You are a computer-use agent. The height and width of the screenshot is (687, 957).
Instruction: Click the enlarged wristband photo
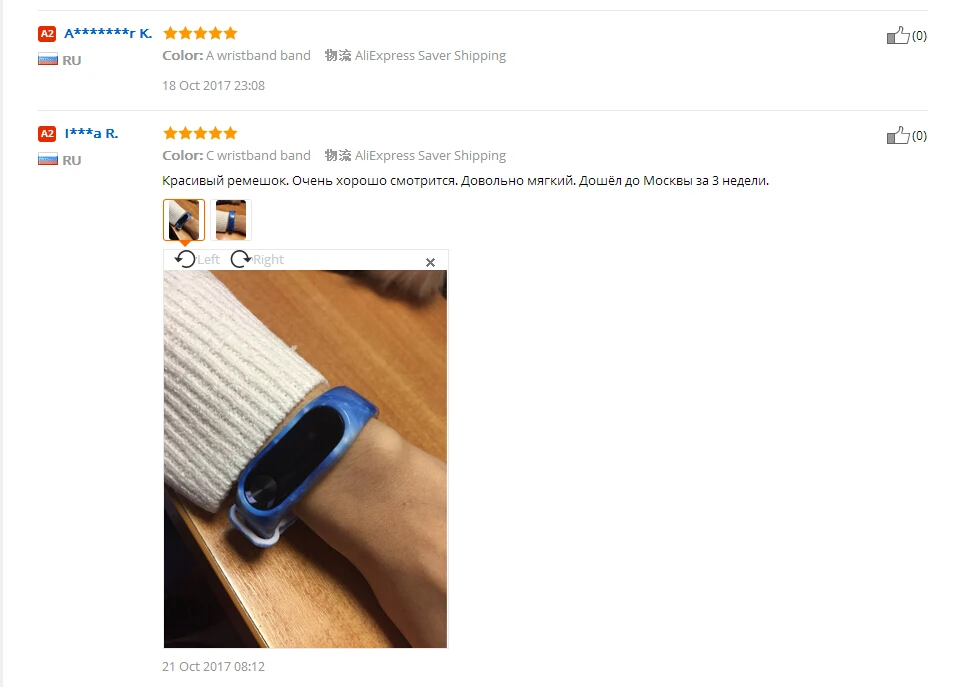305,459
